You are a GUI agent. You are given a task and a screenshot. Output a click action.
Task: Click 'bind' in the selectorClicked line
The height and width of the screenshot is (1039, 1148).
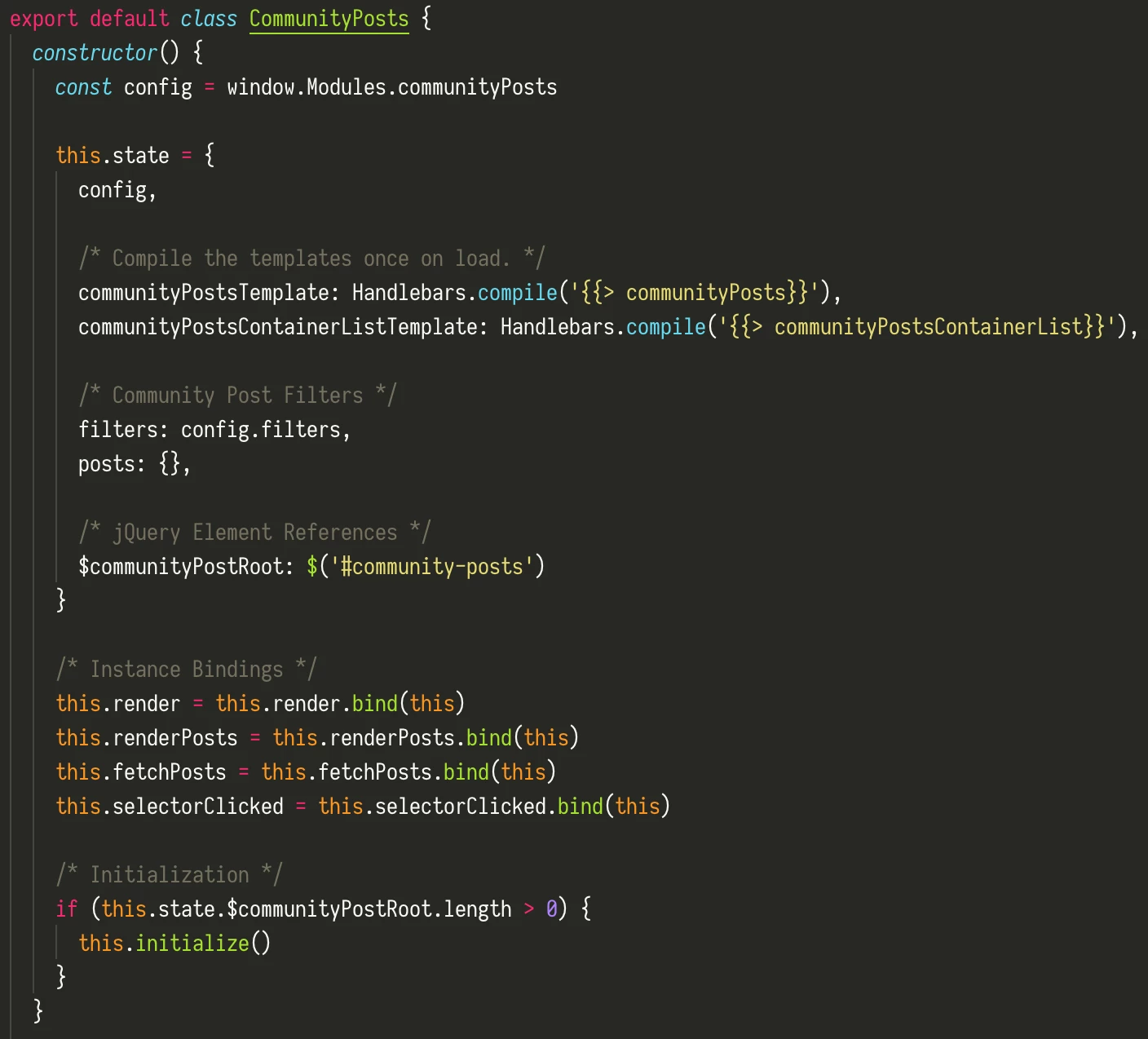point(580,807)
